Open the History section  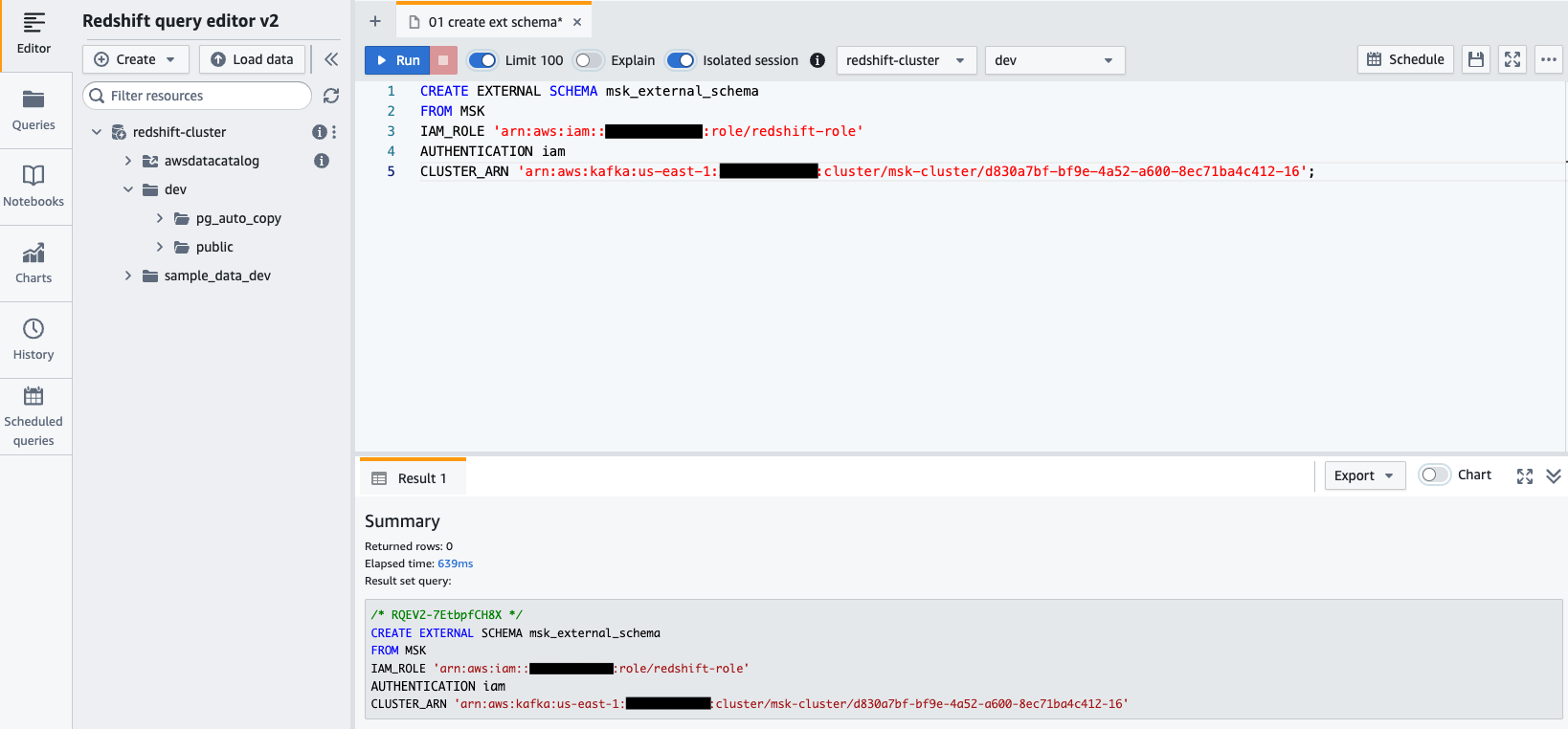(x=34, y=340)
